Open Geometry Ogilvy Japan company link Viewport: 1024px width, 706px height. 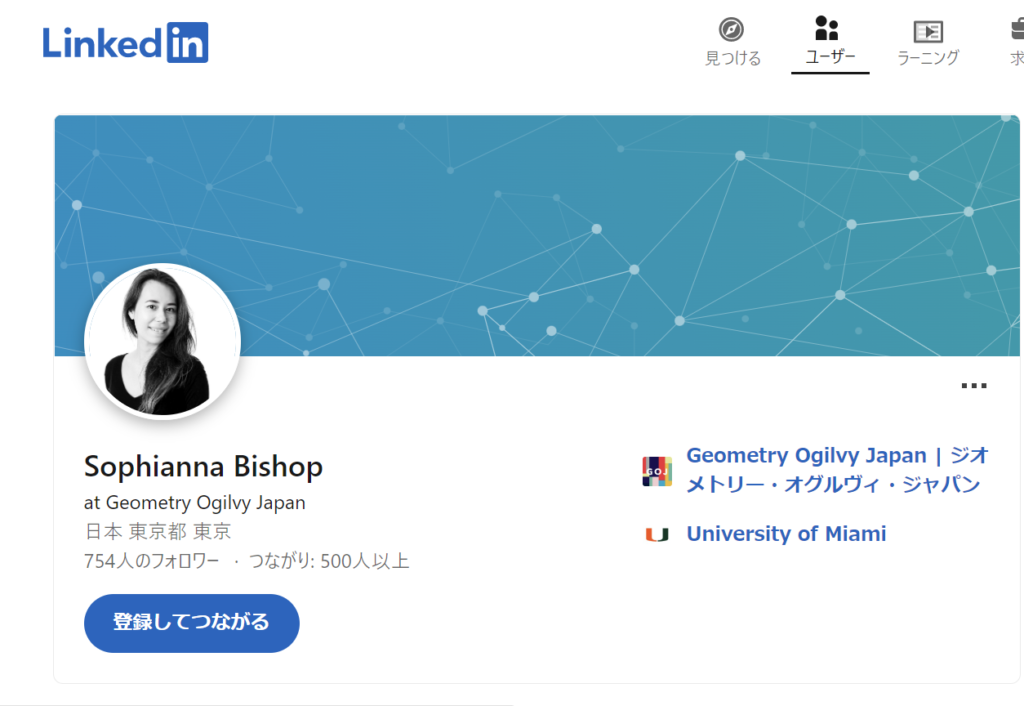837,470
